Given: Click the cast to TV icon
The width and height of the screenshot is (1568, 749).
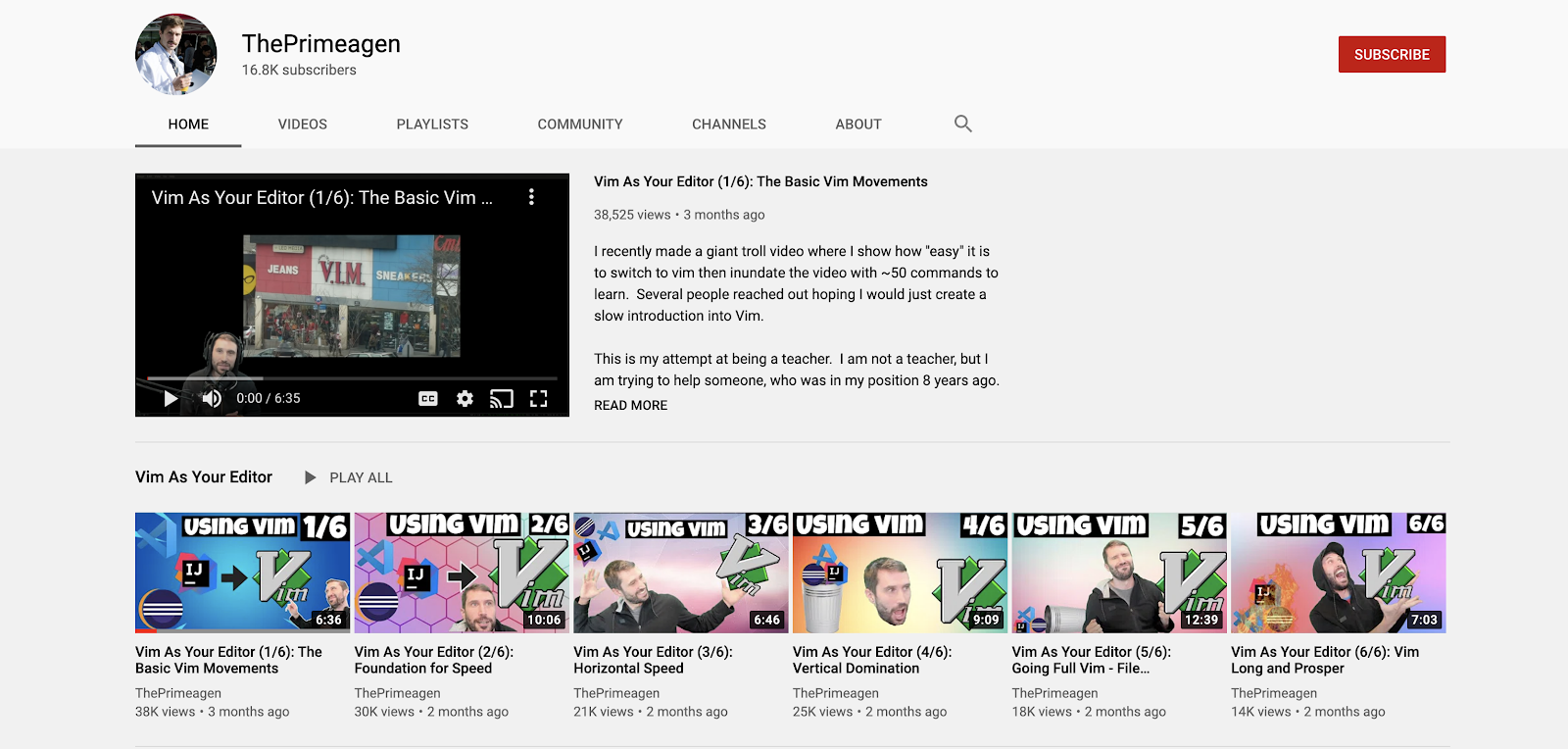Looking at the screenshot, I should [x=501, y=399].
